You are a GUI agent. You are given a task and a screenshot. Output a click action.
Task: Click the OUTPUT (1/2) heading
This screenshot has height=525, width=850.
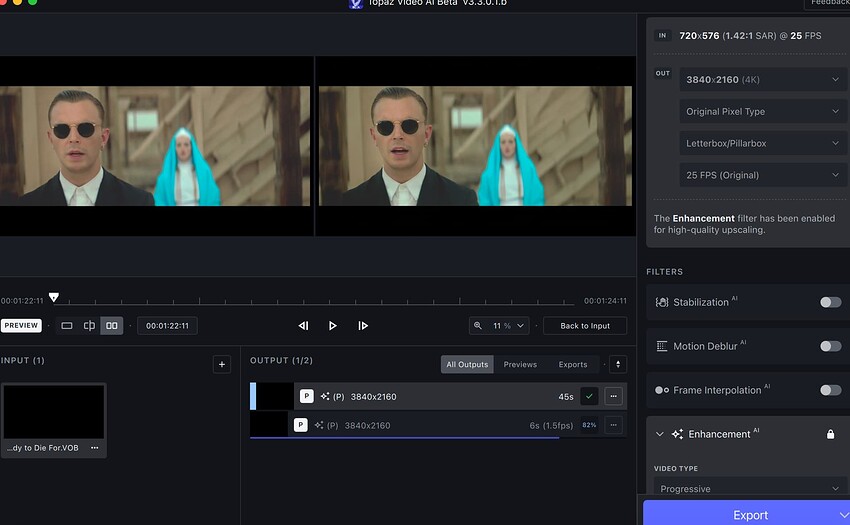(281, 361)
